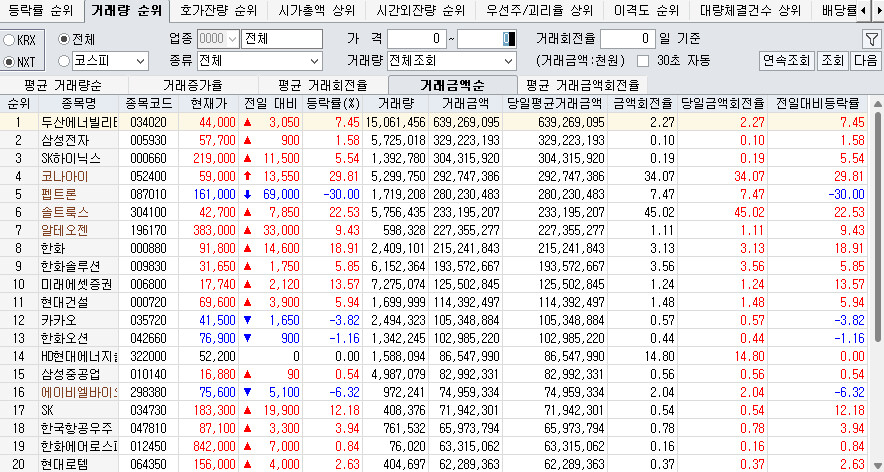884x472 pixels.
Task: Sort by 등락률(%) column header
Action: (333, 104)
